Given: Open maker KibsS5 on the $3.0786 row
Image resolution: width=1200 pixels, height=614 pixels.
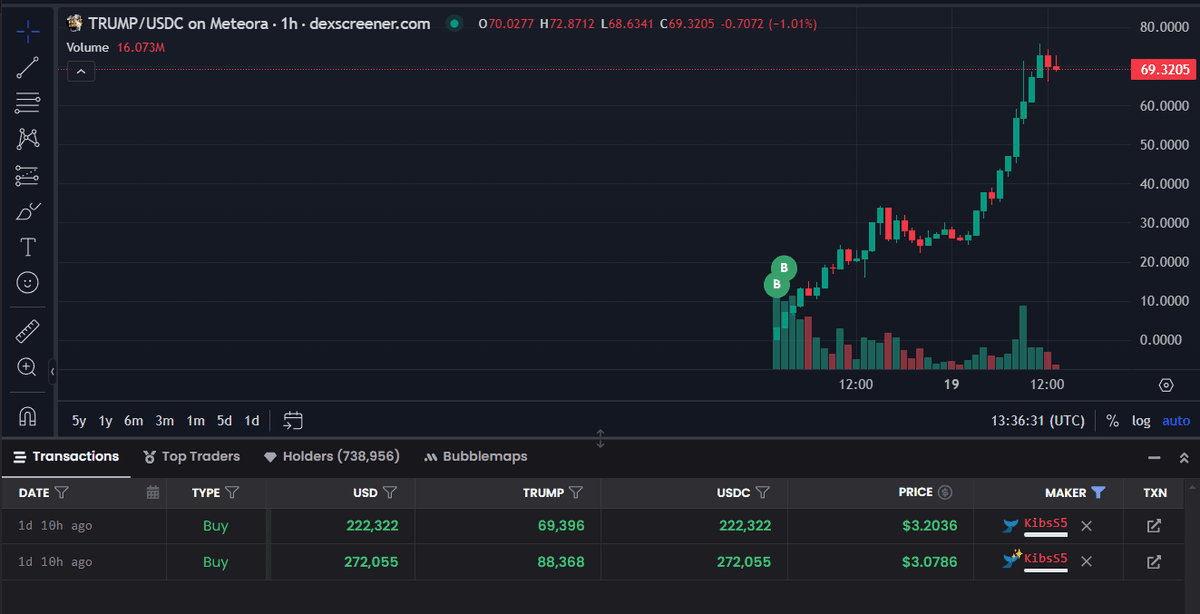Looking at the screenshot, I should click(1046, 558).
